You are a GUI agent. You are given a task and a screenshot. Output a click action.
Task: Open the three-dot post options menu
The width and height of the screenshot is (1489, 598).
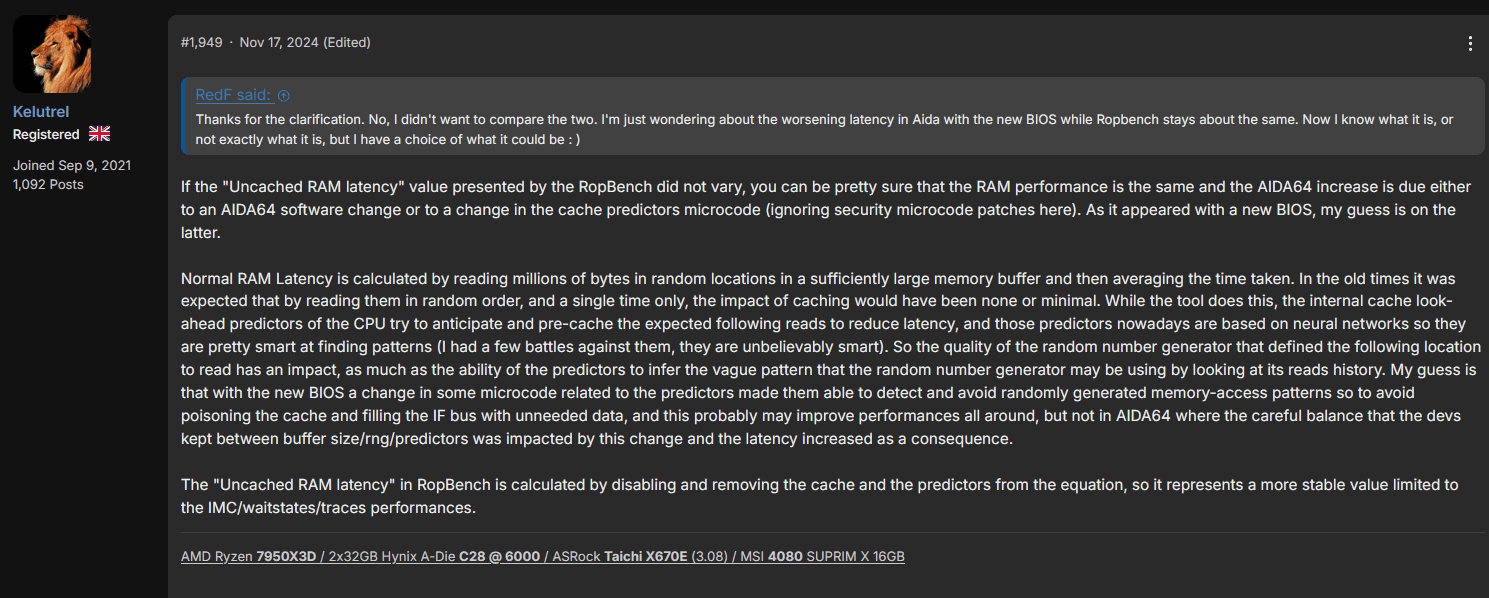click(1469, 43)
